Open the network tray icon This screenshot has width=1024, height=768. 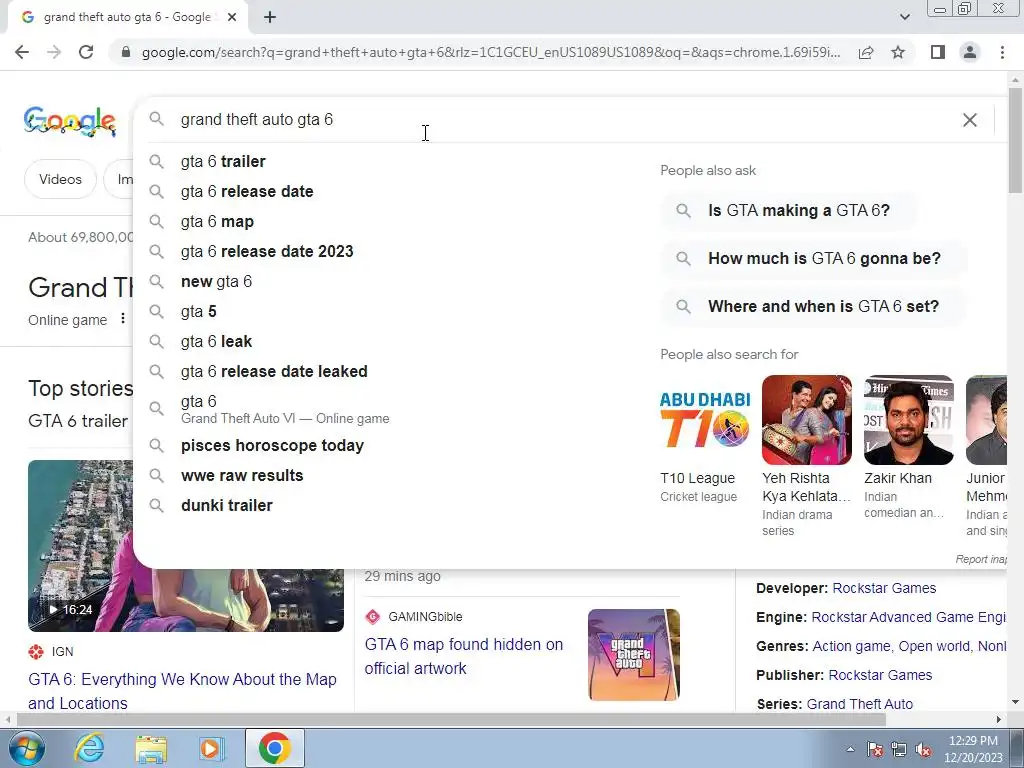[x=899, y=749]
